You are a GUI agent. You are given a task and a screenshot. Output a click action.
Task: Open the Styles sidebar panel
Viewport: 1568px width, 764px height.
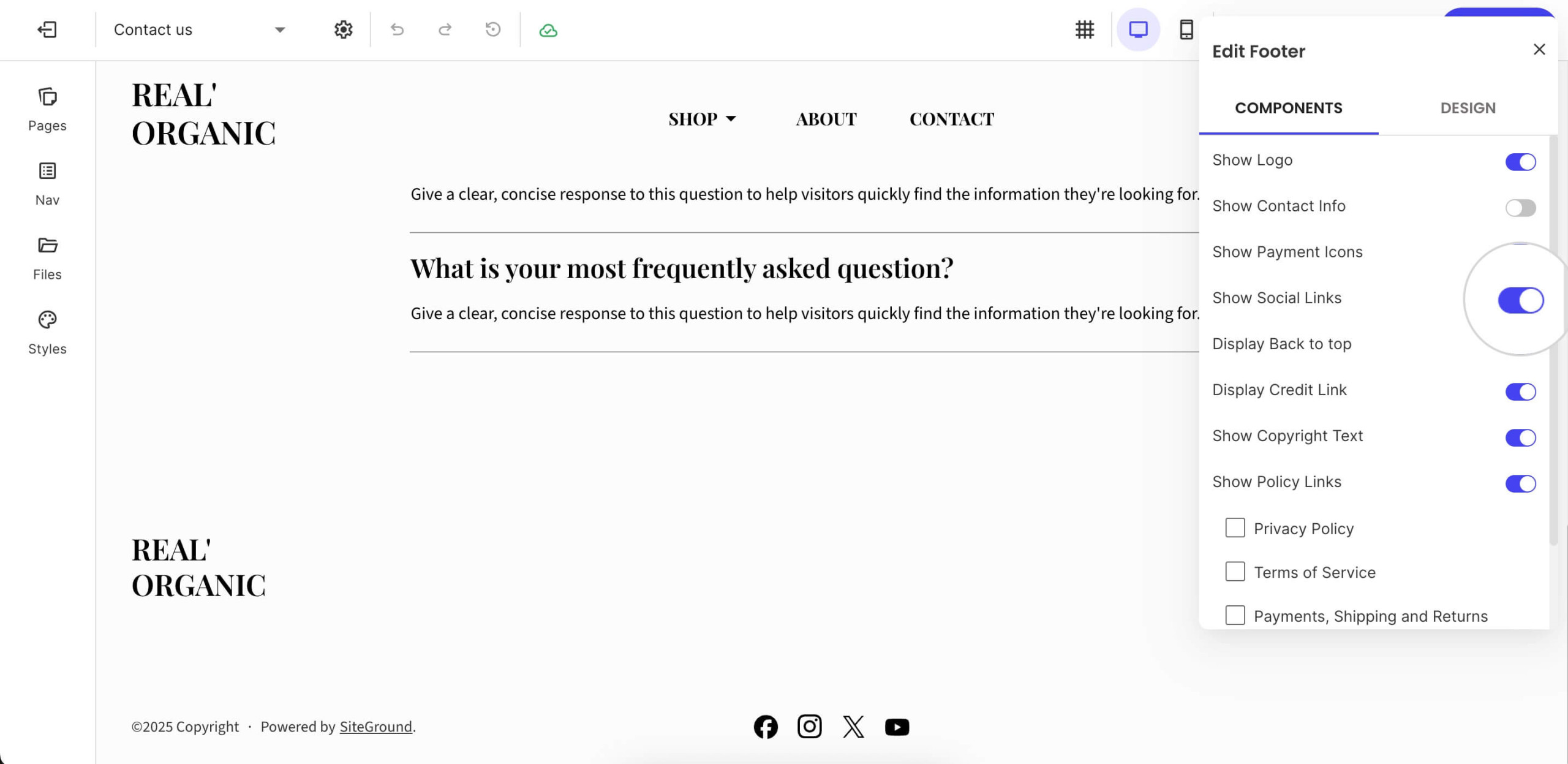pos(47,333)
